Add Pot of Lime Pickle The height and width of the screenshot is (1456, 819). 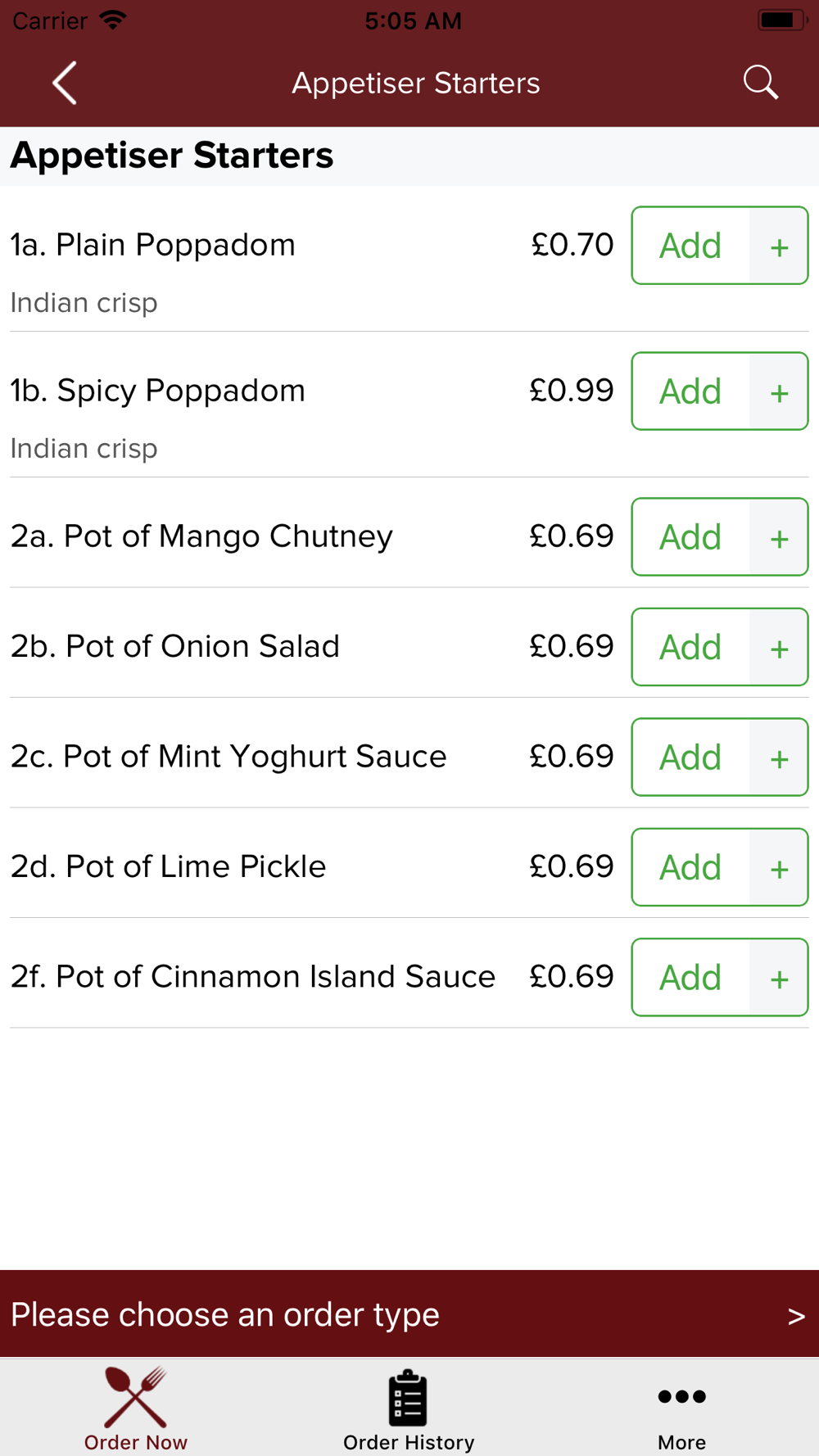tap(690, 867)
